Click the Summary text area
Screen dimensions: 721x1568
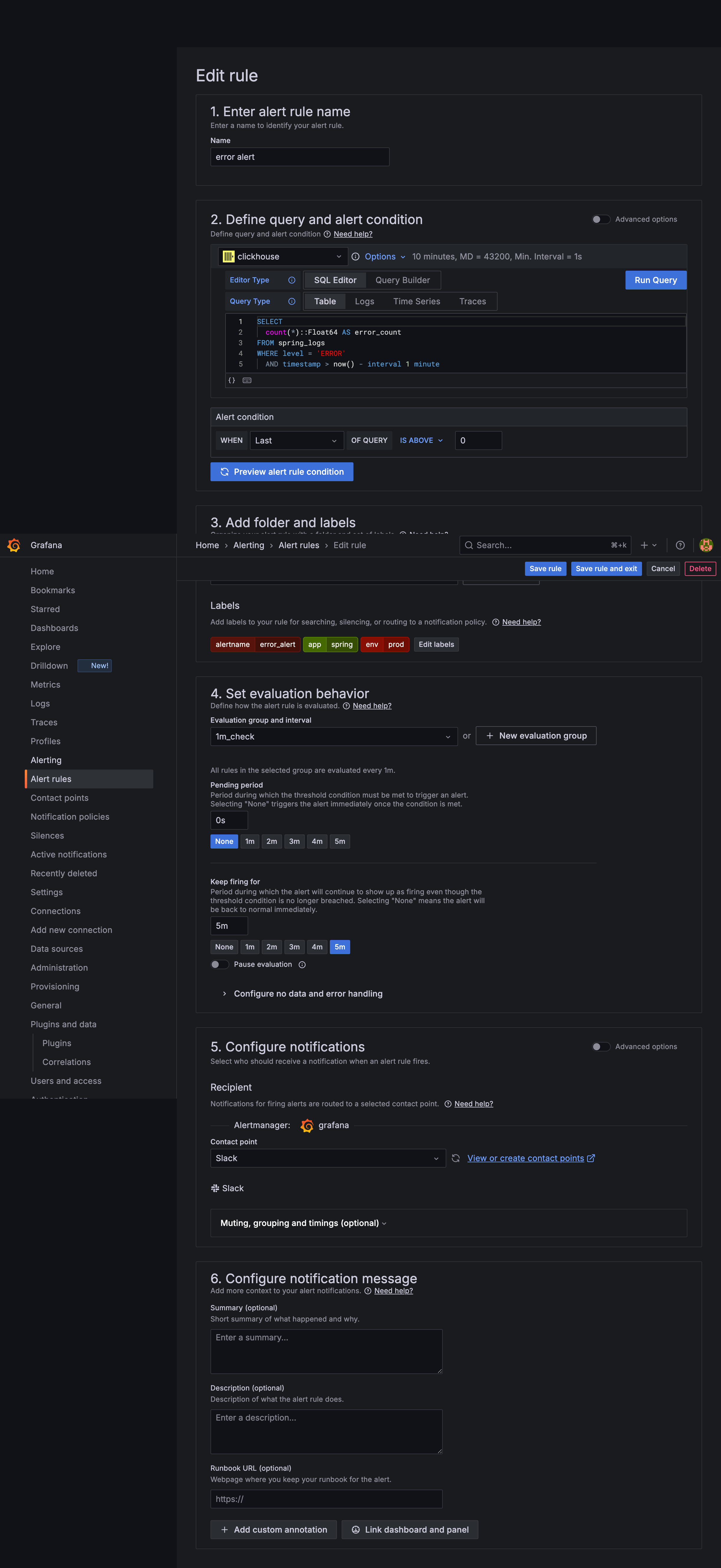pos(326,1351)
